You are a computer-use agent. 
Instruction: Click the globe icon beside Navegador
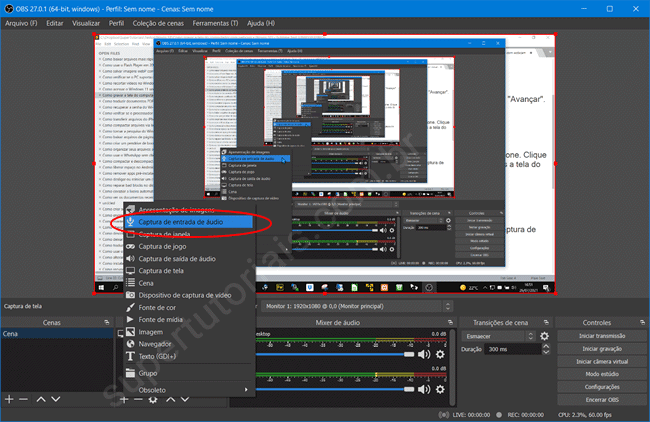(x=130, y=343)
